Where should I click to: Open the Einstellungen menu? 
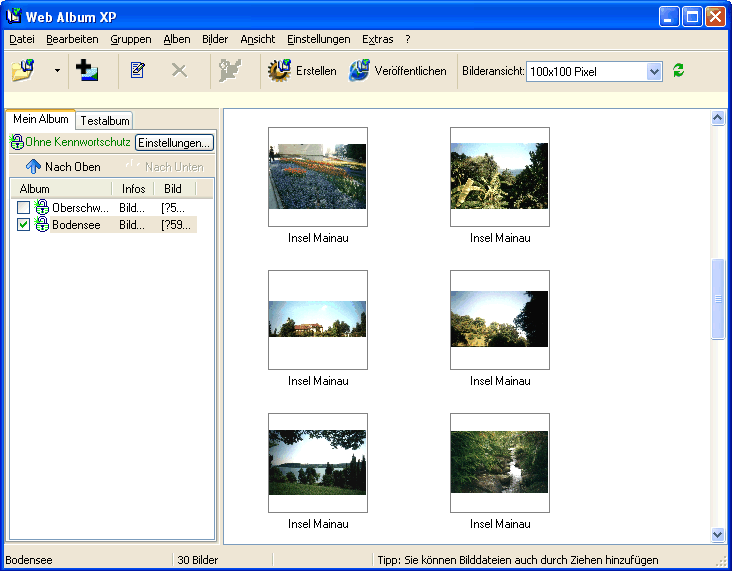(x=318, y=39)
